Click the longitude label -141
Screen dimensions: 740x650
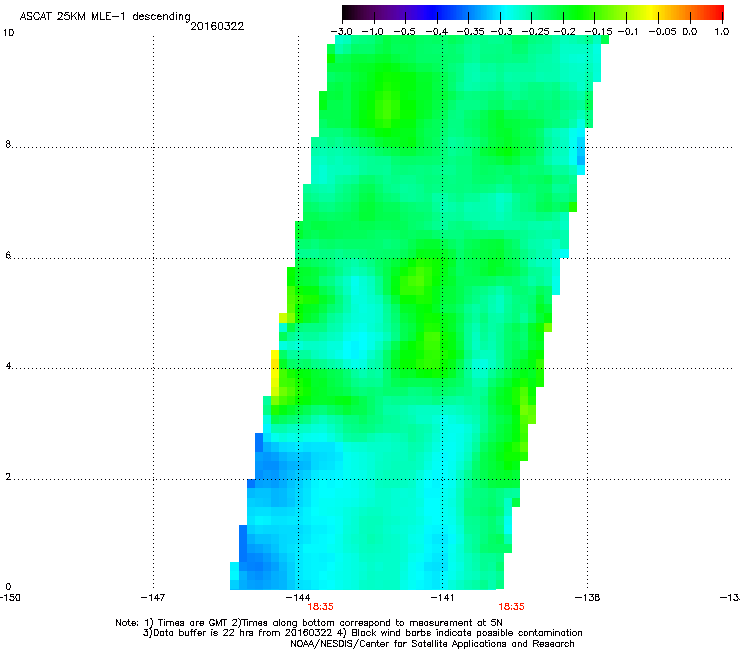[442, 598]
